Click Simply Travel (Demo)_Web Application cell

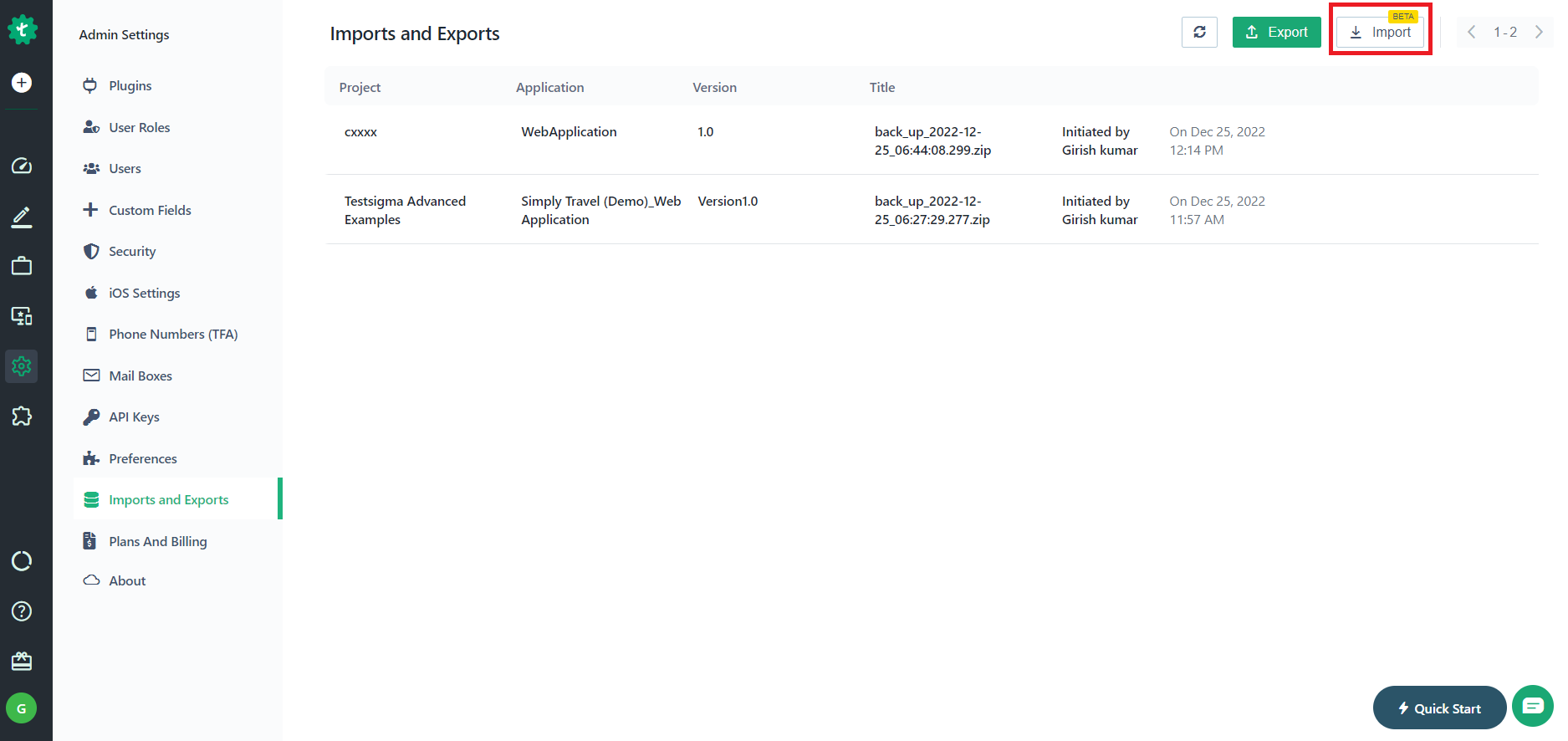point(601,210)
